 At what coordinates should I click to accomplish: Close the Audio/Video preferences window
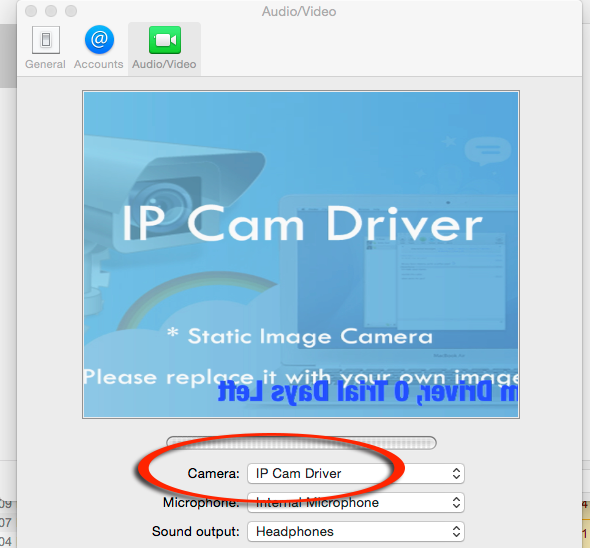[31, 11]
